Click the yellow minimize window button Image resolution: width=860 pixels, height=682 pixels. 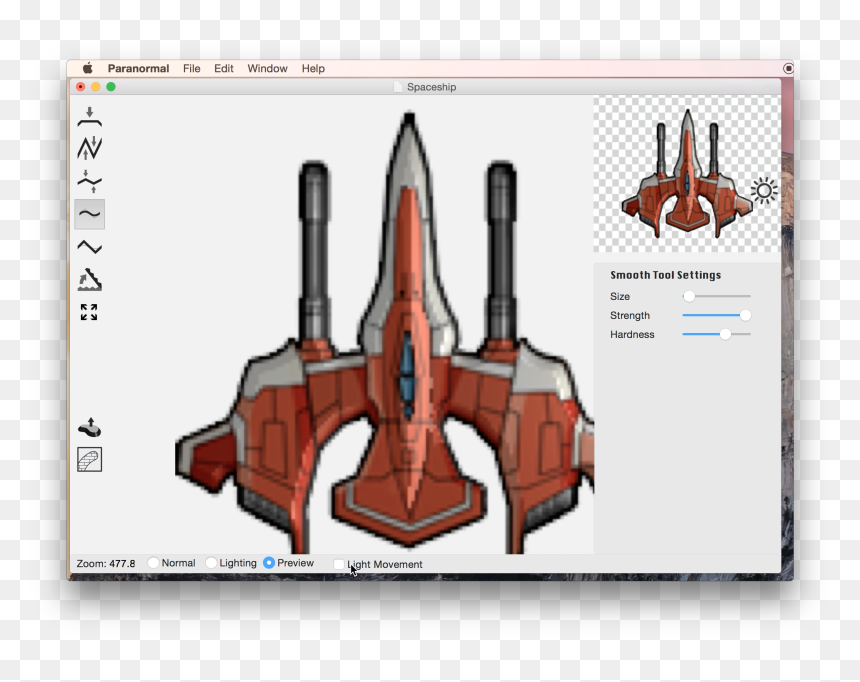click(95, 87)
